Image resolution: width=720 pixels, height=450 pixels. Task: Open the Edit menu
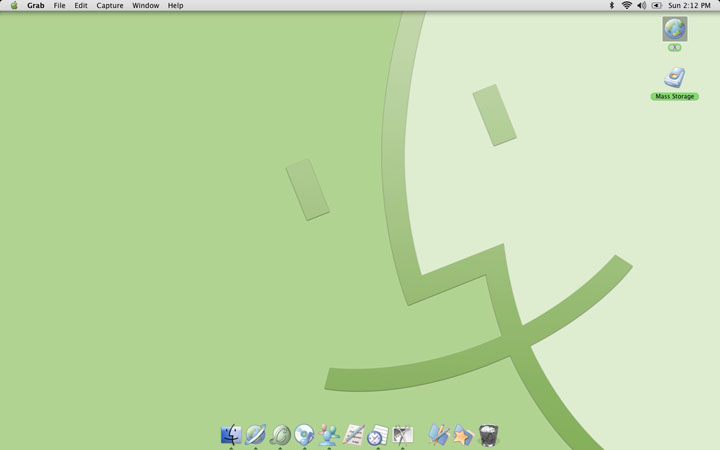(81, 6)
